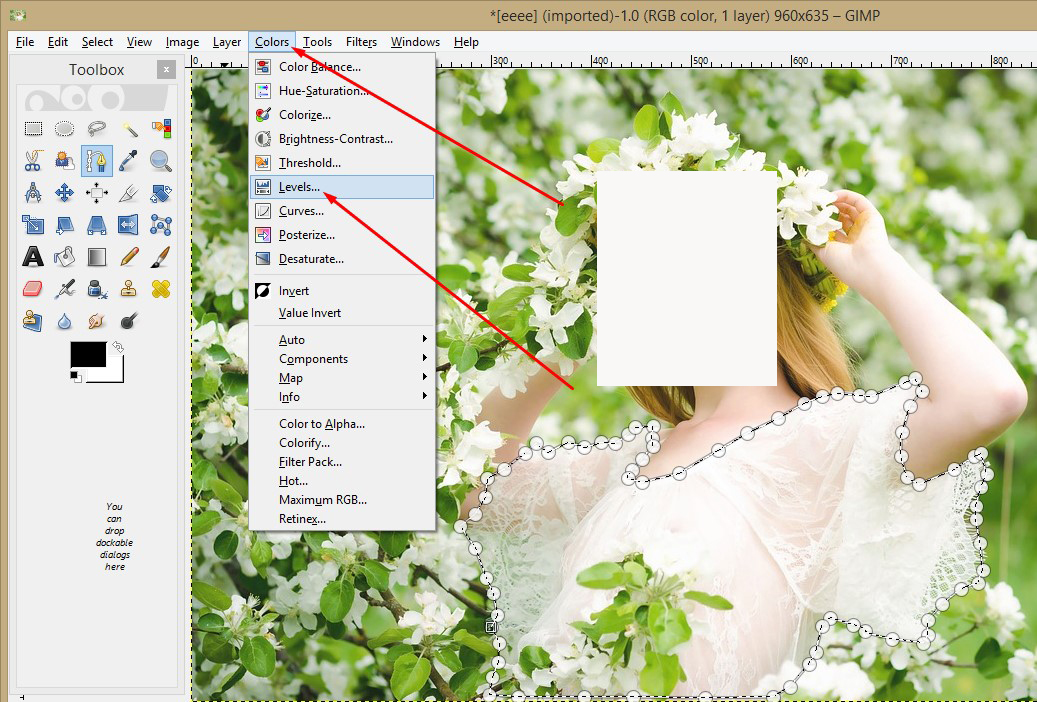Select the Rectangle Select tool

pos(34,129)
